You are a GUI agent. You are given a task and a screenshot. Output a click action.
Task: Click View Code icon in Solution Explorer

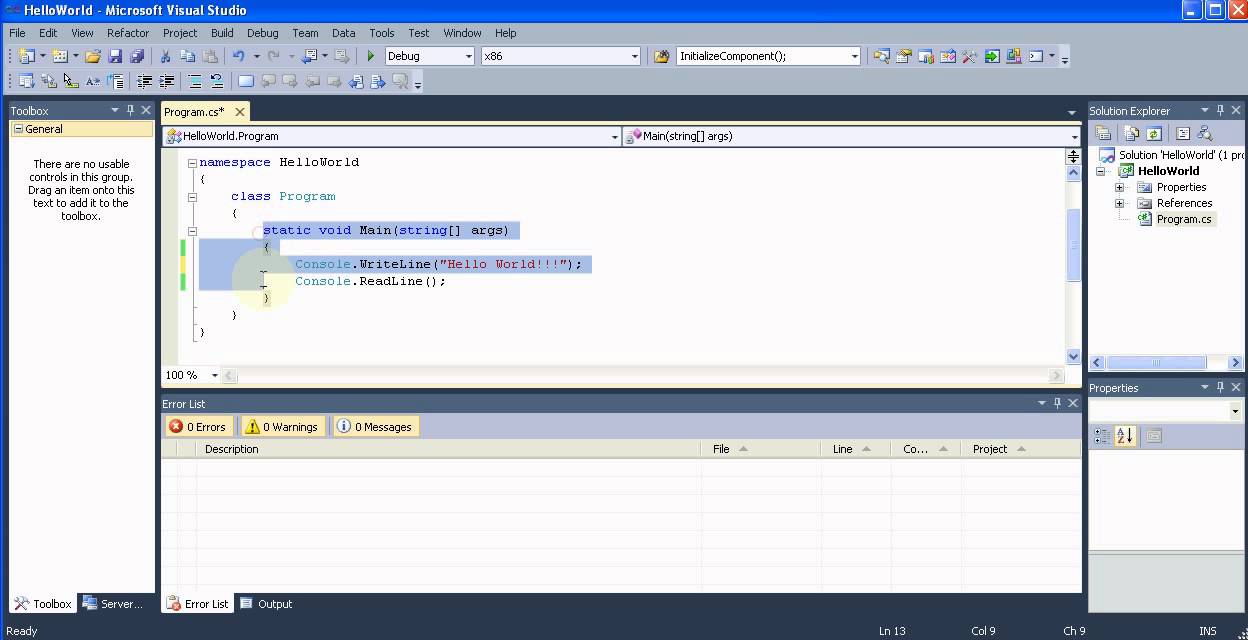(1183, 133)
